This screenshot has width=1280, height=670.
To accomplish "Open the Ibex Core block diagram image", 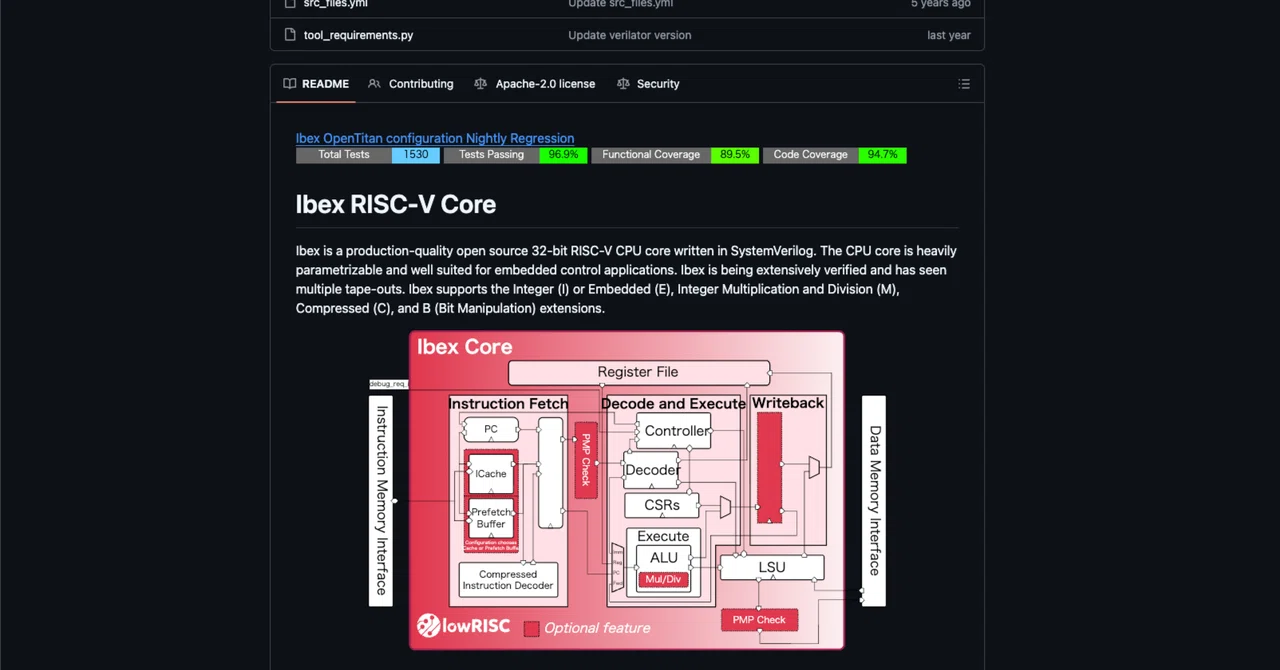I will coord(627,490).
